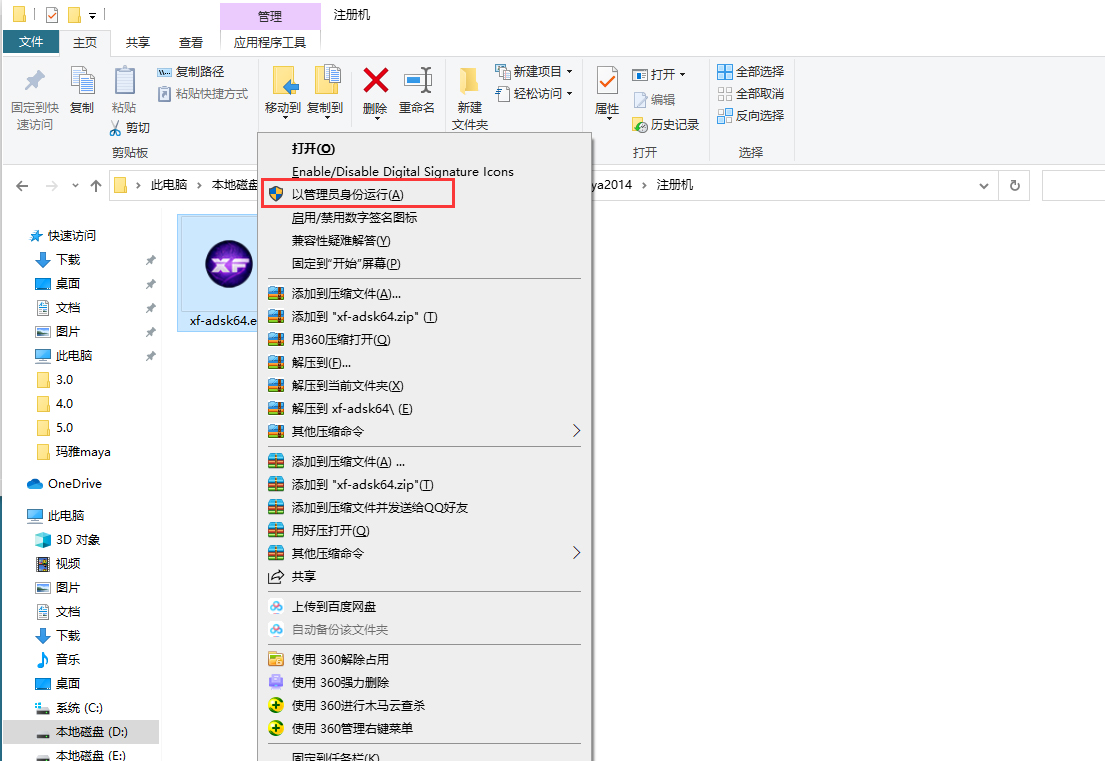Click 全部选择 in the ribbon

(x=751, y=72)
